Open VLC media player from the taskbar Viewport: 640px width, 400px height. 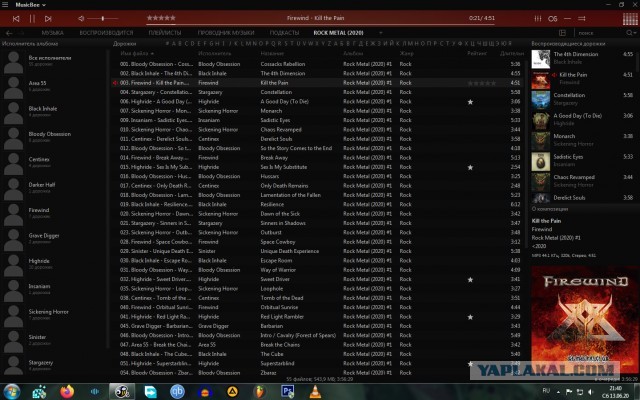[315, 392]
